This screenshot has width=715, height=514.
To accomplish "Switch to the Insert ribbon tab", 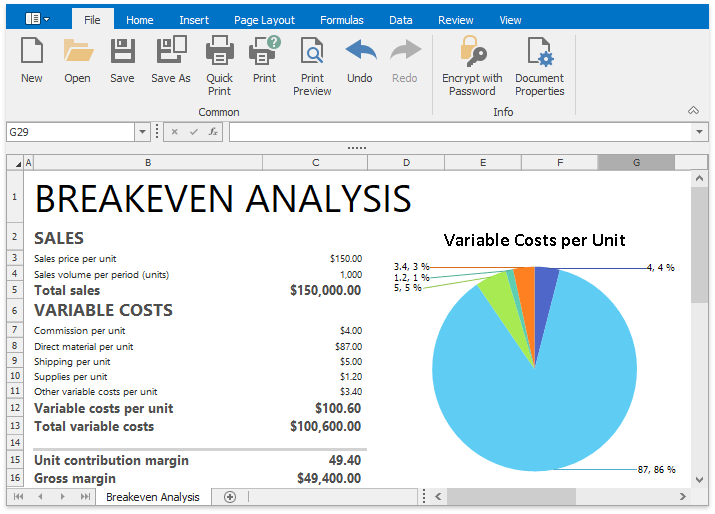I will pos(194,20).
